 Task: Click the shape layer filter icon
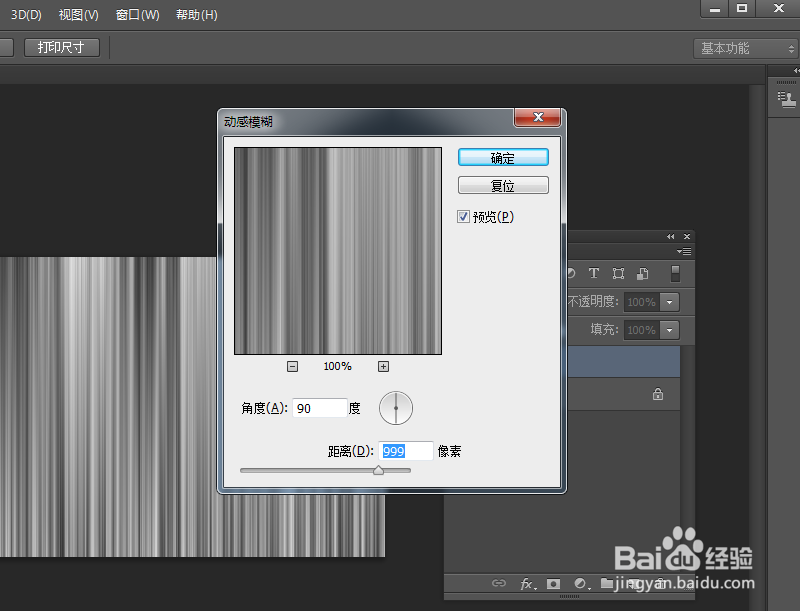click(x=620, y=272)
